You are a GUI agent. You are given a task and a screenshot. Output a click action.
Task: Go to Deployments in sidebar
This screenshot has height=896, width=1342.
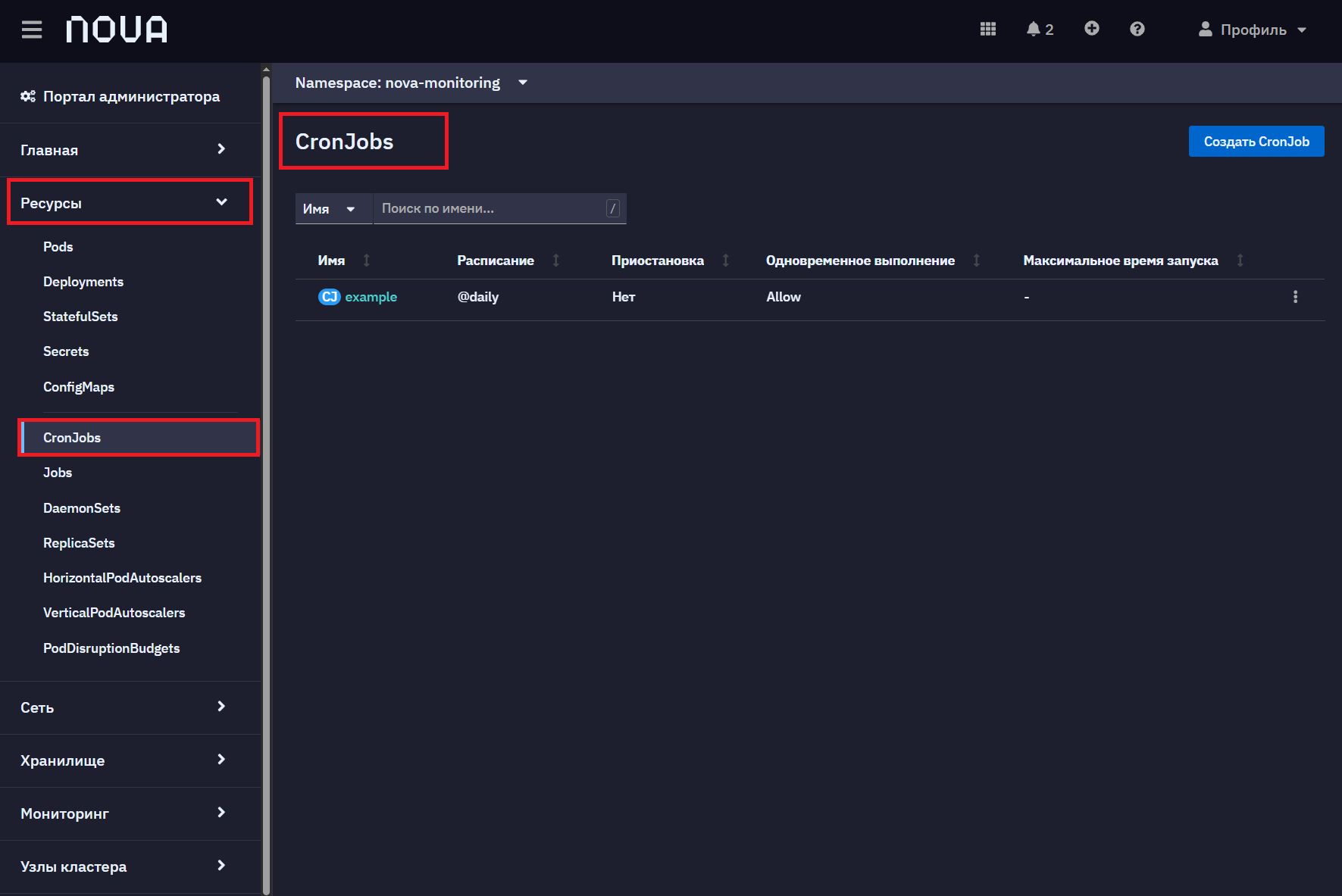pyautogui.click(x=83, y=282)
